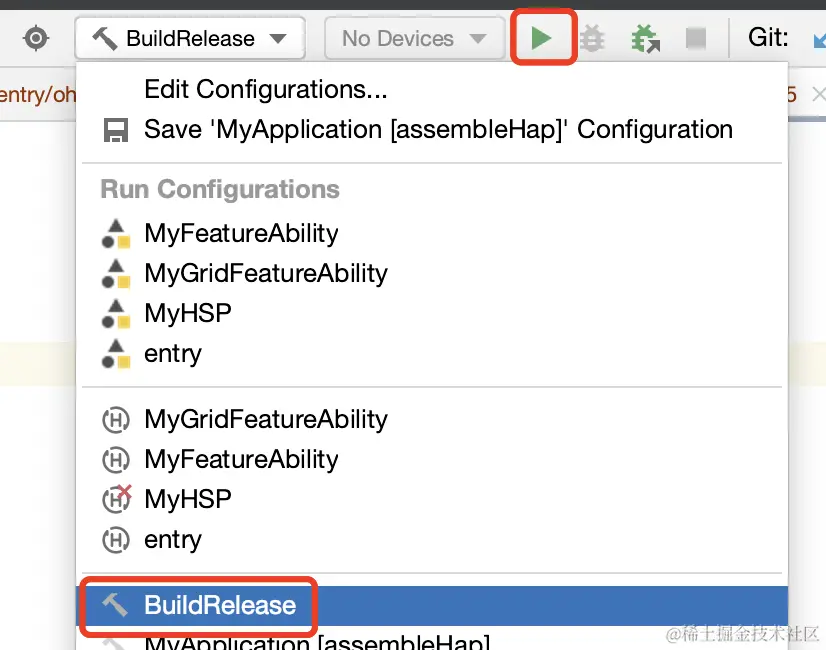
Task: Click the target locate icon
Action: [x=36, y=39]
